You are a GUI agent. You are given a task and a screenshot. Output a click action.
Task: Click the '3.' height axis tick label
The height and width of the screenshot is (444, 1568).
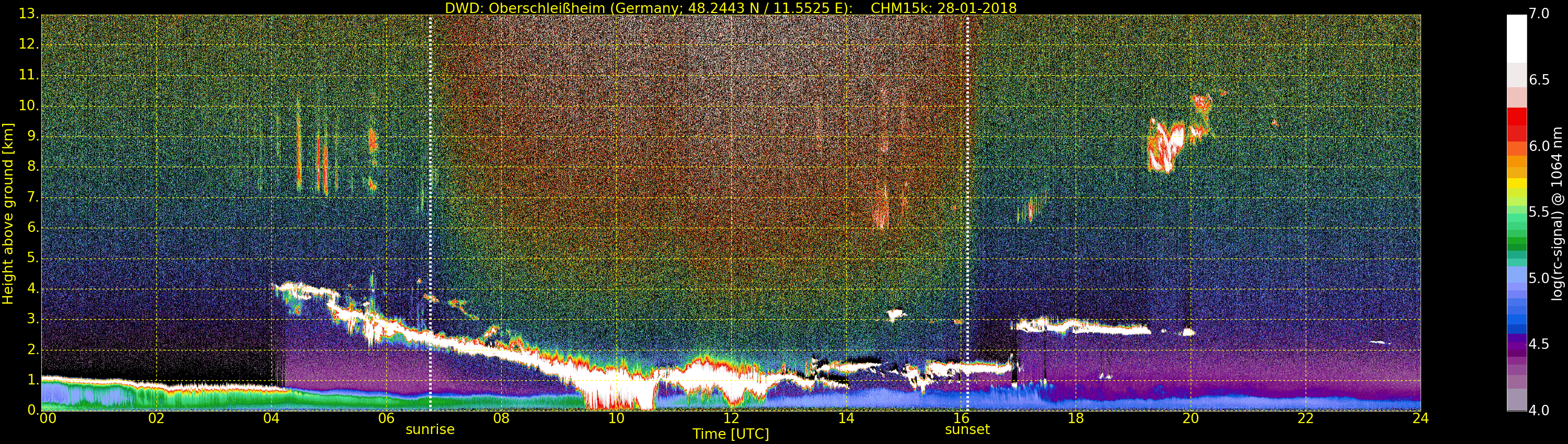pos(32,319)
